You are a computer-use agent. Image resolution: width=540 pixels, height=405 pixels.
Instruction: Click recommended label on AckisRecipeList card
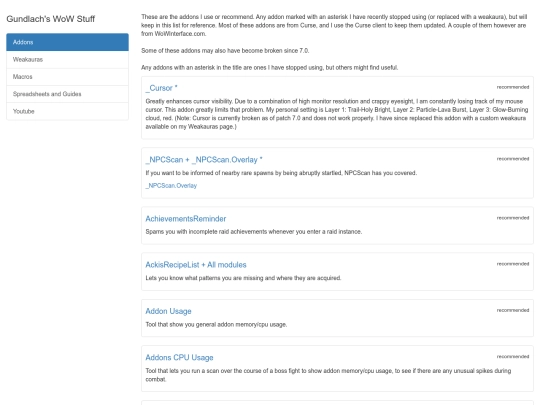[x=513, y=264]
